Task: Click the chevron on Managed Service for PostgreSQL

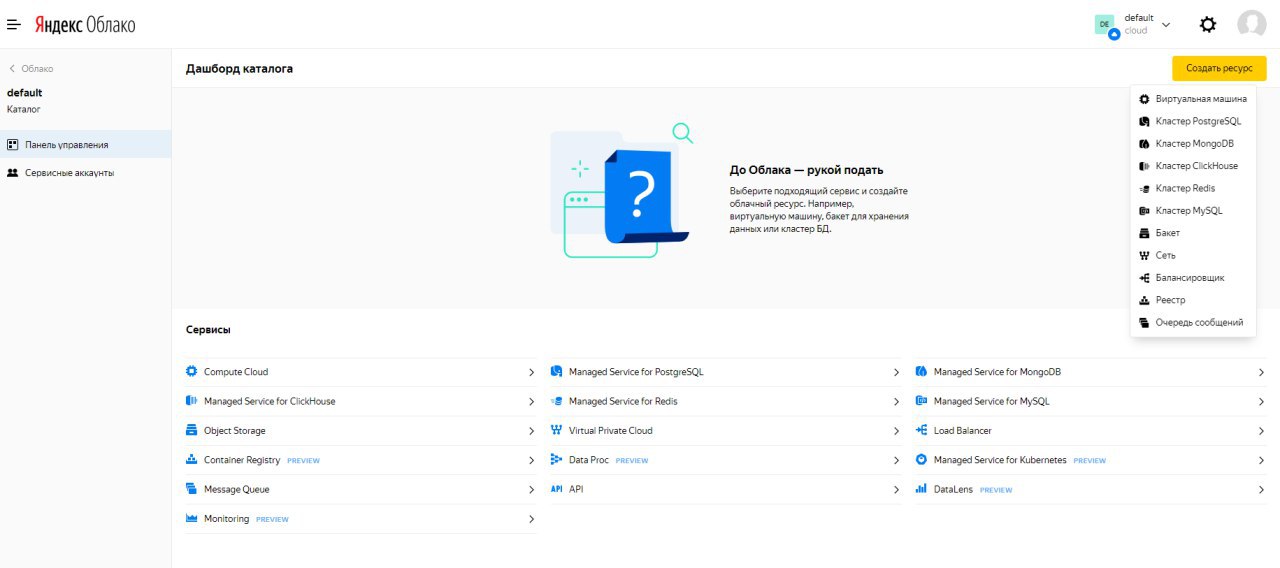Action: [x=896, y=372]
